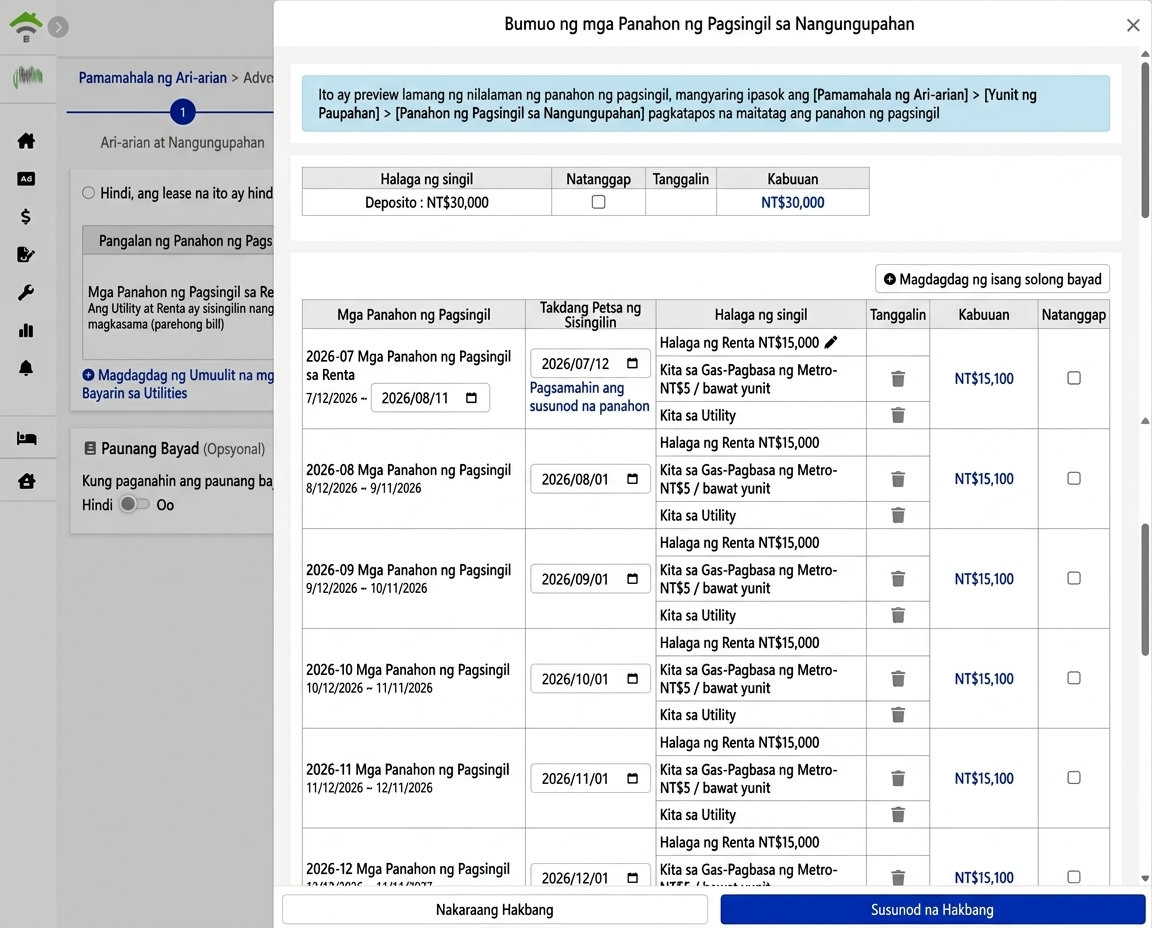The width and height of the screenshot is (1152, 928).
Task: Open the contract signing document icon
Action: tap(26, 254)
